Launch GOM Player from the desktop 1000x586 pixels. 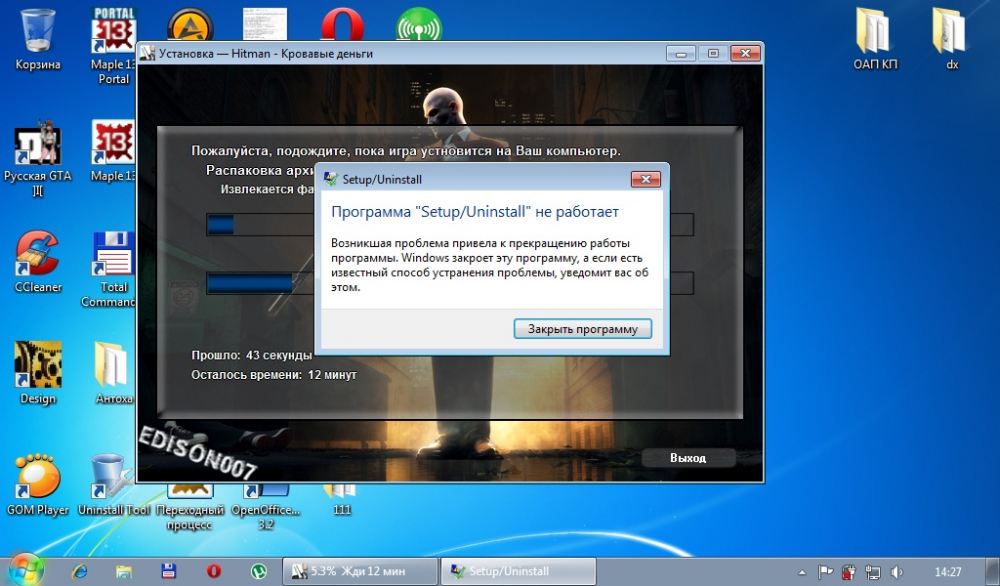38,485
